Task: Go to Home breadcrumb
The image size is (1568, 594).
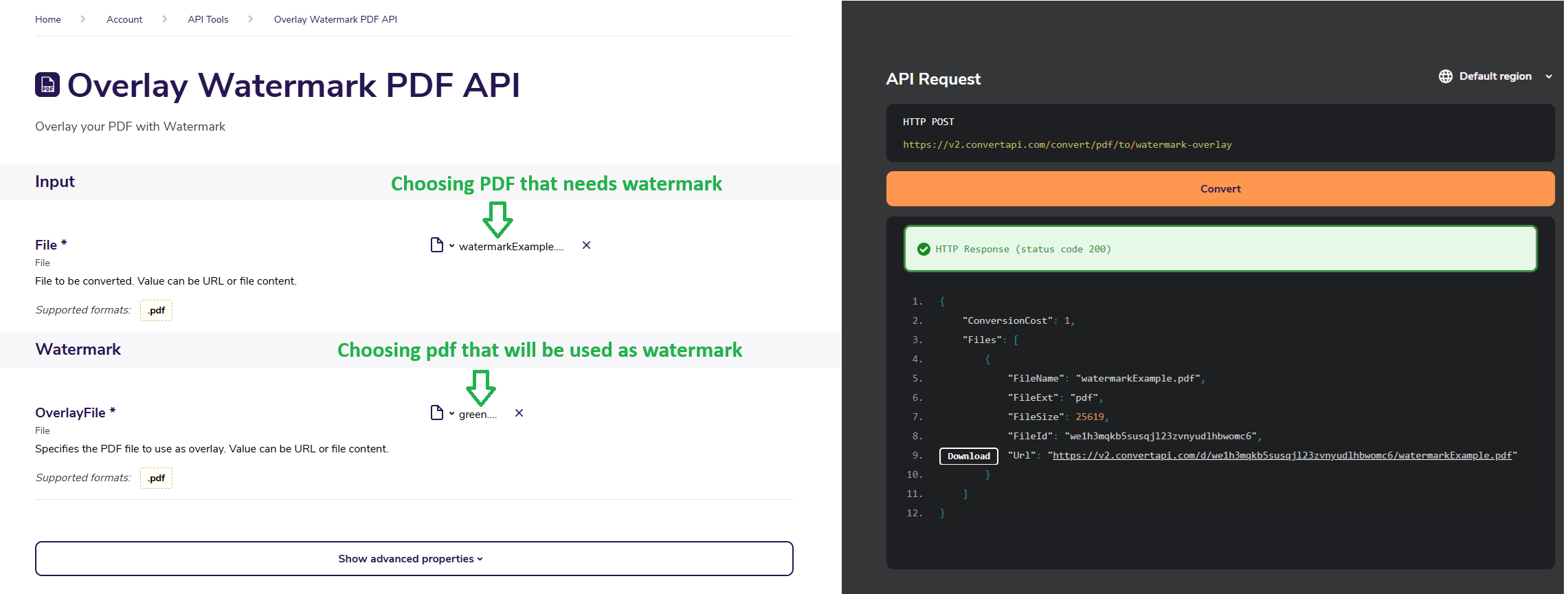Action: 48,19
